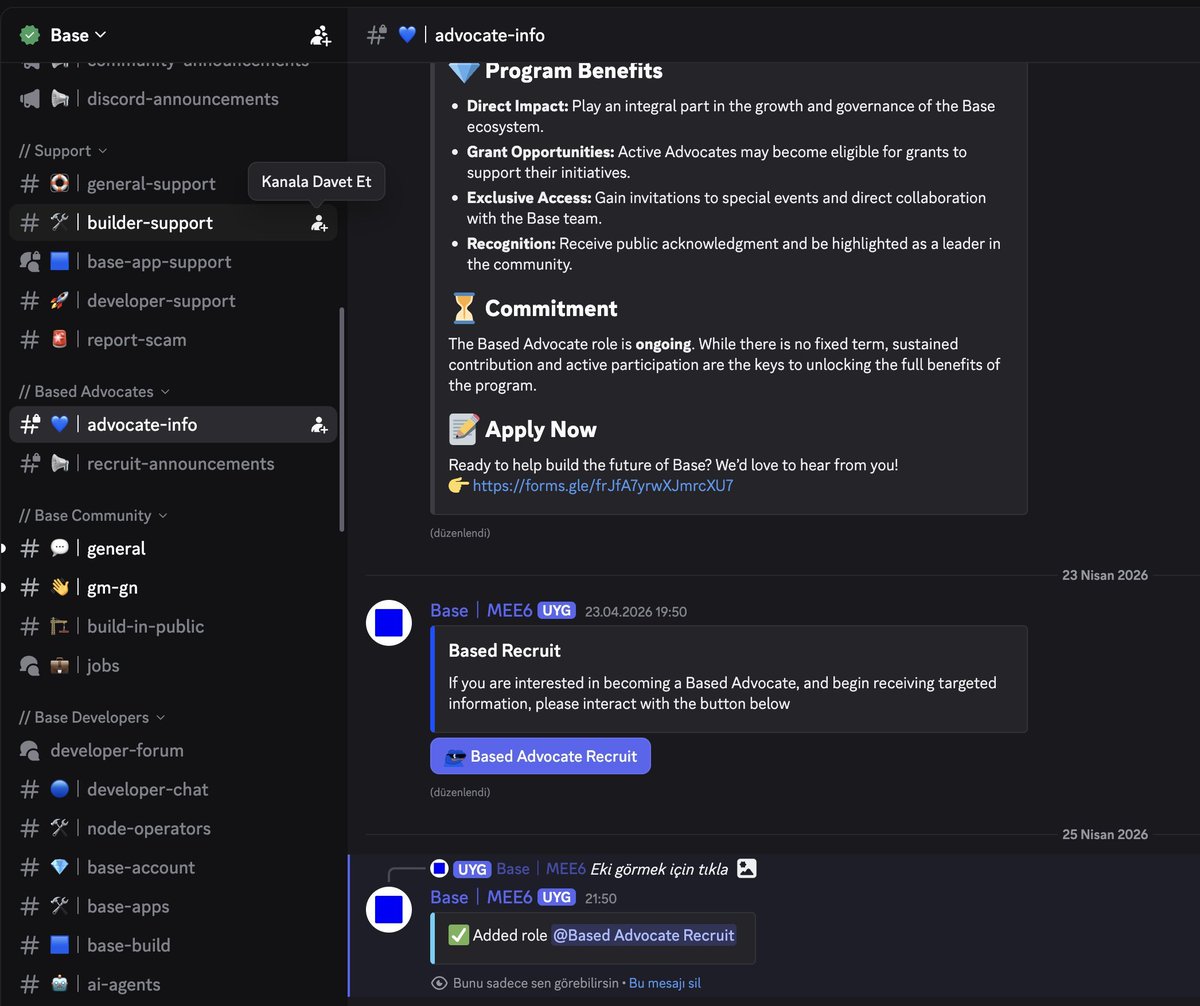The height and width of the screenshot is (1006, 1200).
Task: Click 'Eki görmek için tıkla' reply preview
Action: [x=659, y=869]
